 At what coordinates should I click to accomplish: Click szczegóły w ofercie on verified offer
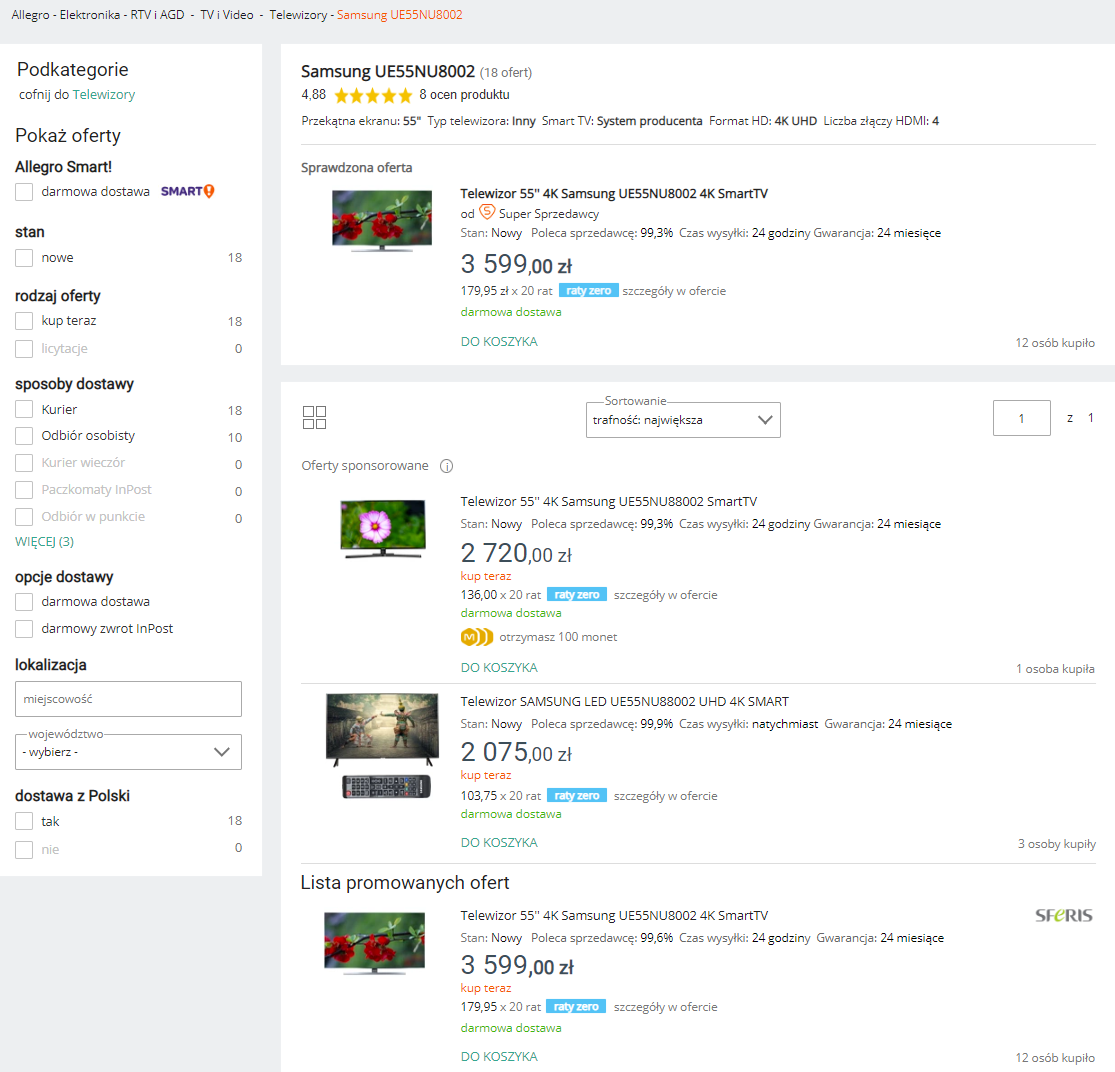coord(674,291)
